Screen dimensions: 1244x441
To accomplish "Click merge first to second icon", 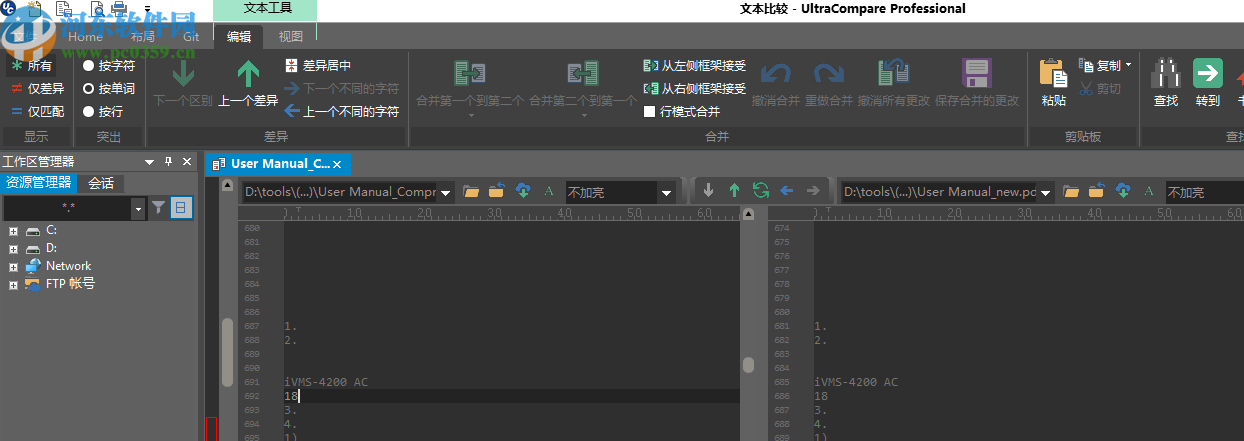I will point(469,74).
